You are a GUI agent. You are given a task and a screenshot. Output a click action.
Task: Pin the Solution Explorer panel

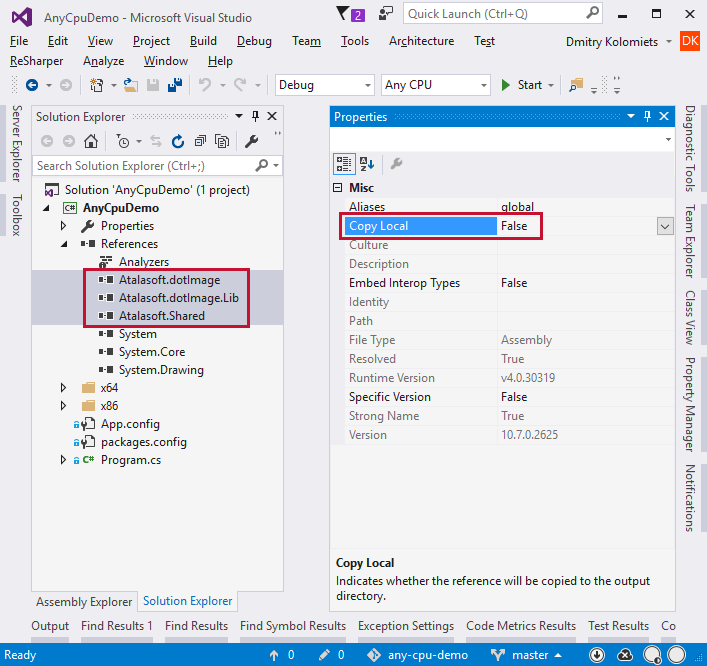[x=255, y=116]
